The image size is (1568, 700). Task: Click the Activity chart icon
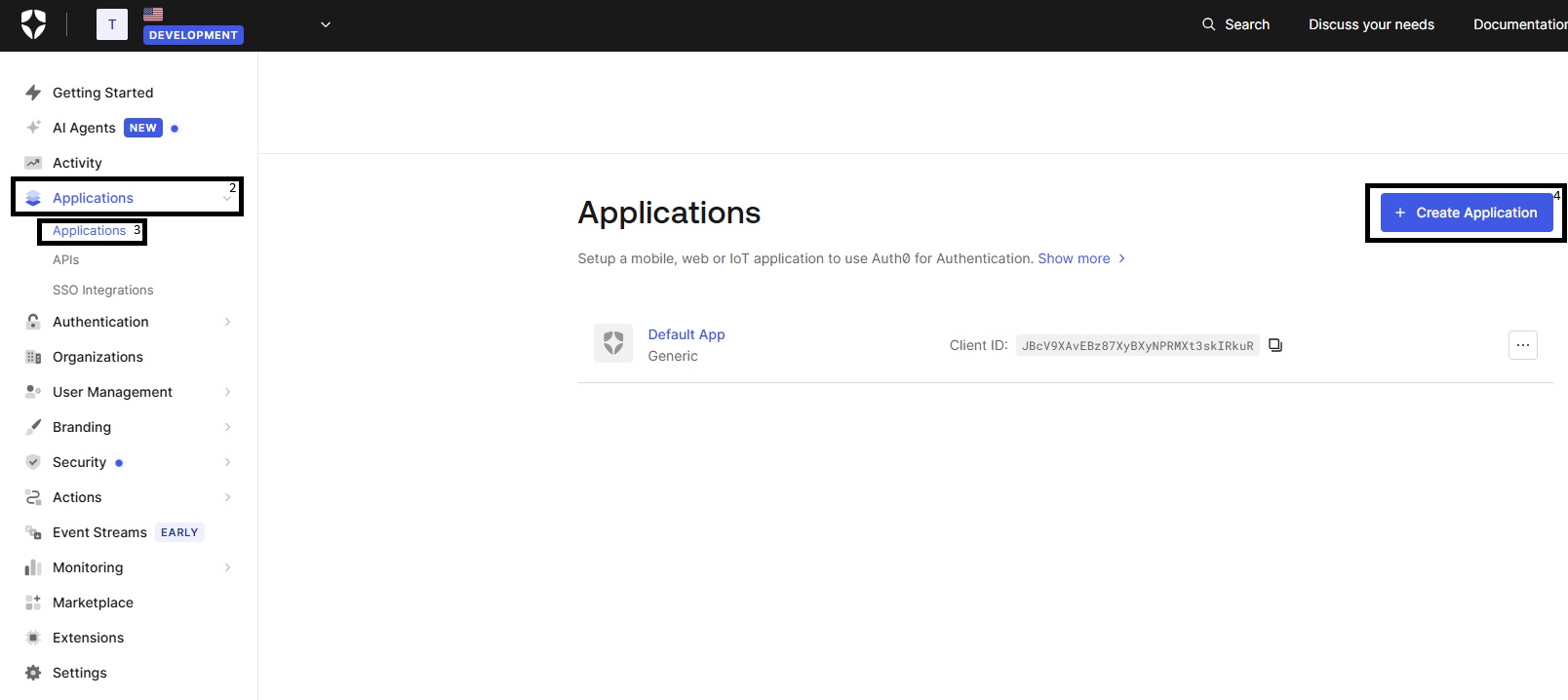33,163
